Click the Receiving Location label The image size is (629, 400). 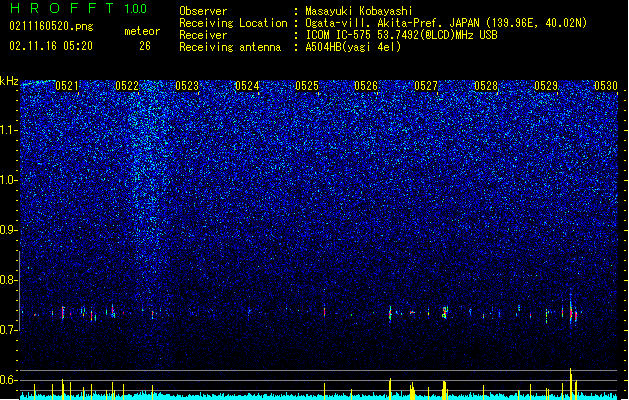tap(233, 23)
